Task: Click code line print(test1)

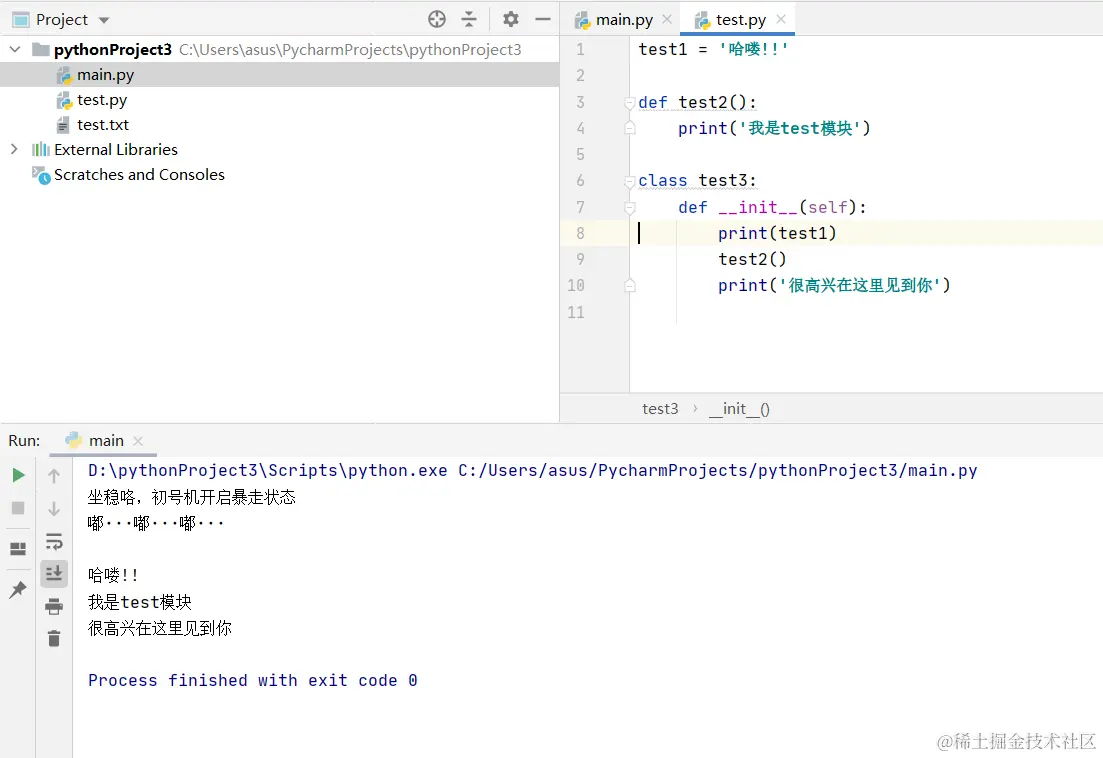Action: pyautogui.click(x=777, y=233)
